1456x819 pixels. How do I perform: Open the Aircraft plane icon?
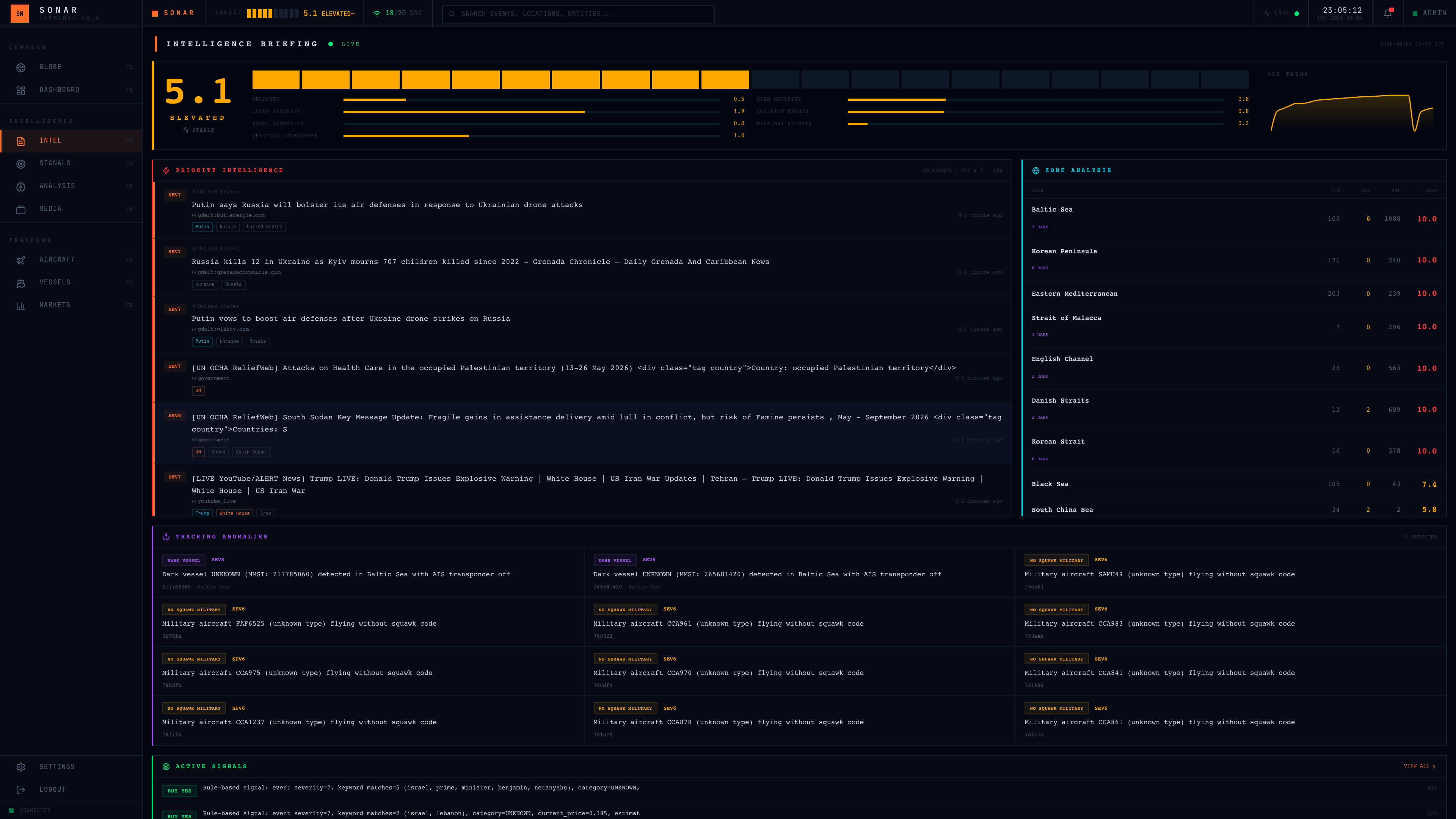click(x=21, y=260)
